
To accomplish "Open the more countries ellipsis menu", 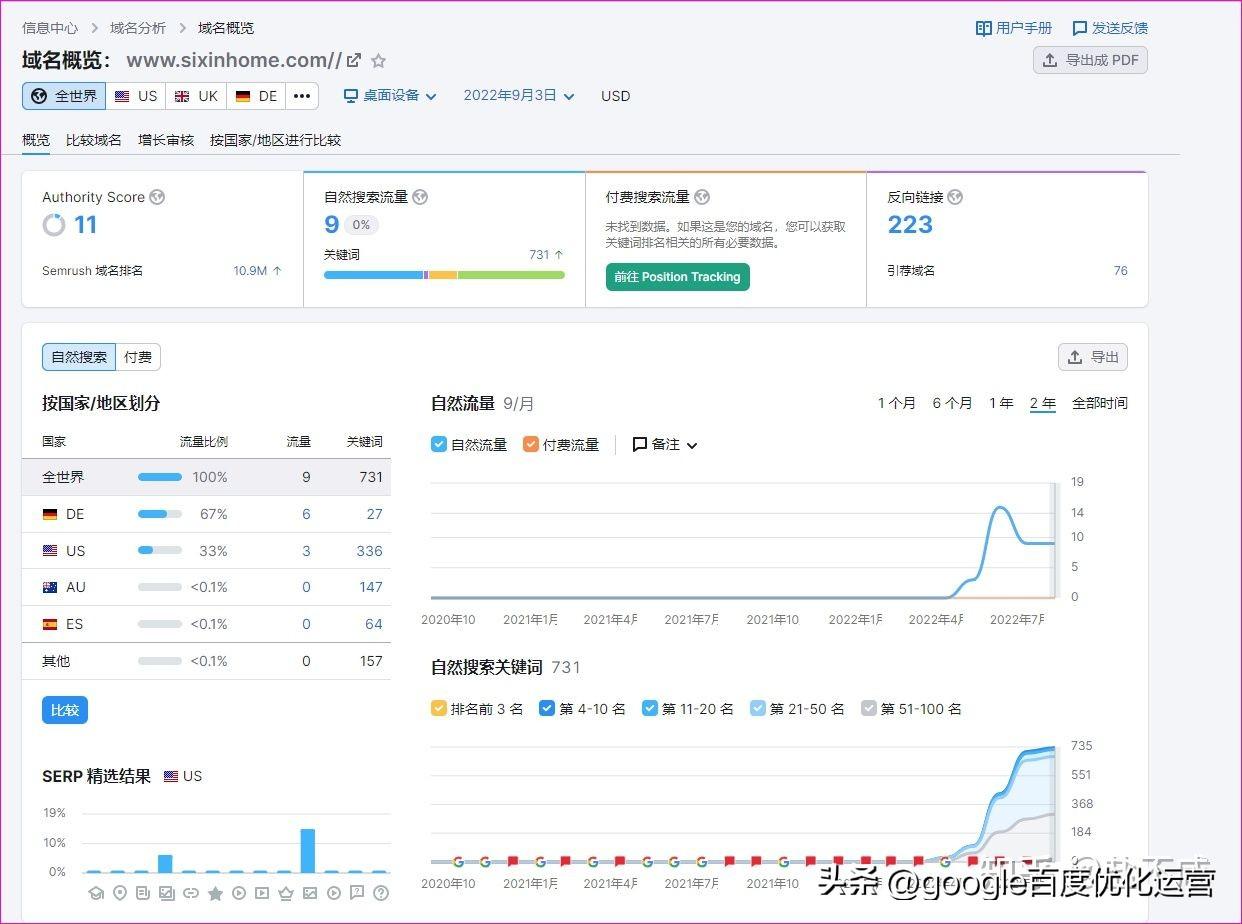I will [302, 96].
